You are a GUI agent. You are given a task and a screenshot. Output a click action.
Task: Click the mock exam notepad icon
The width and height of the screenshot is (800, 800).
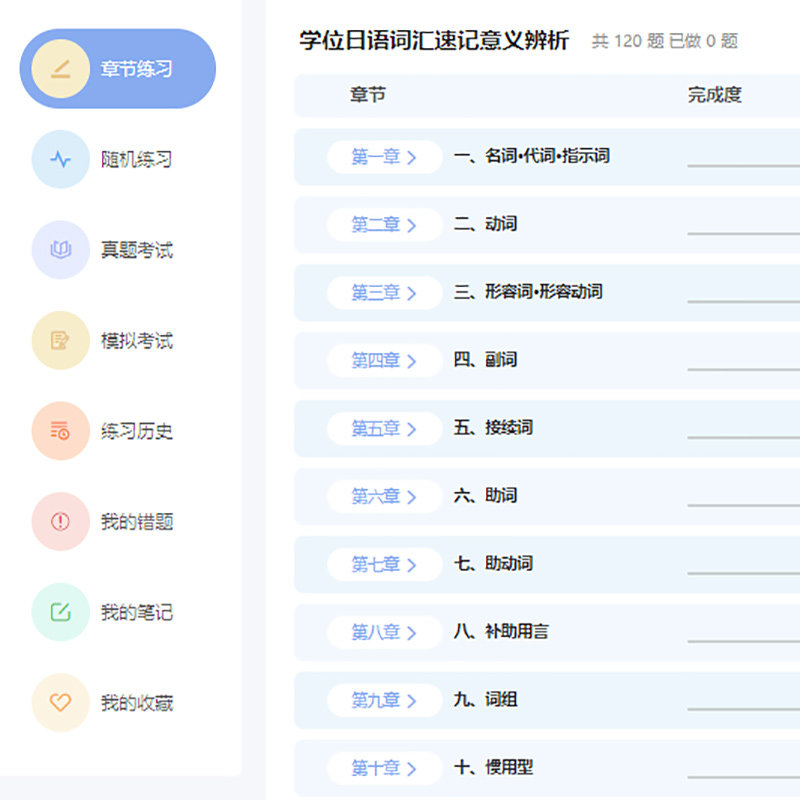(x=61, y=341)
